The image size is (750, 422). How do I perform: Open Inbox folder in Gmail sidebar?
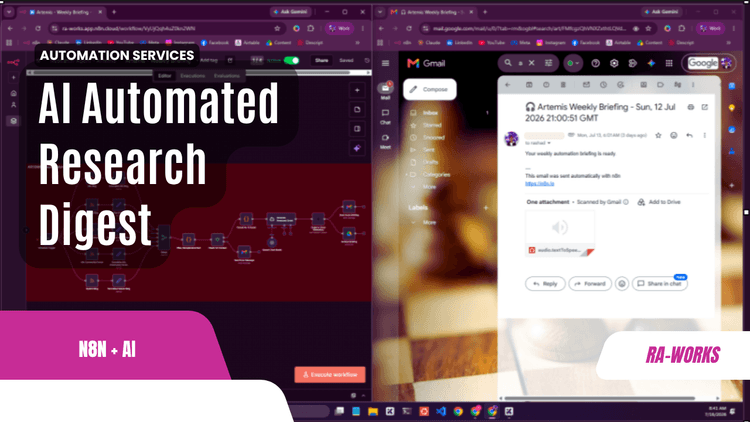(x=430, y=113)
